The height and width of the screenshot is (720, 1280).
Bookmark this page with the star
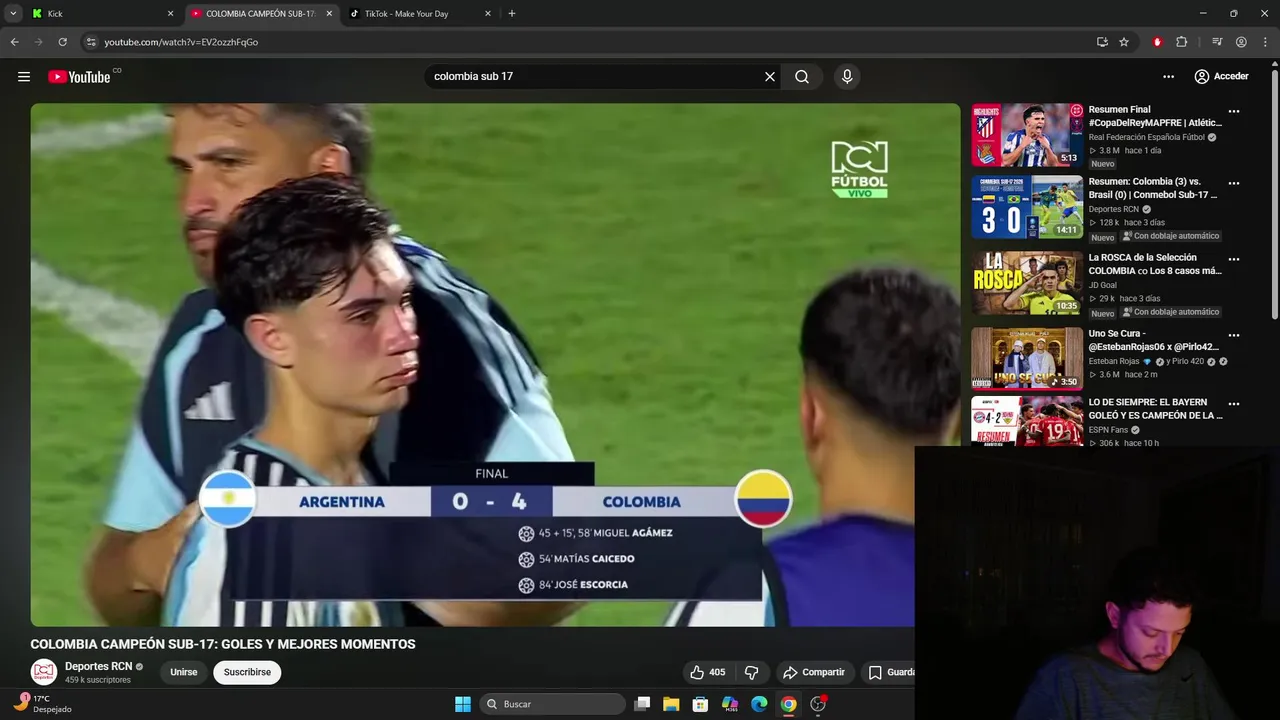click(x=1124, y=42)
